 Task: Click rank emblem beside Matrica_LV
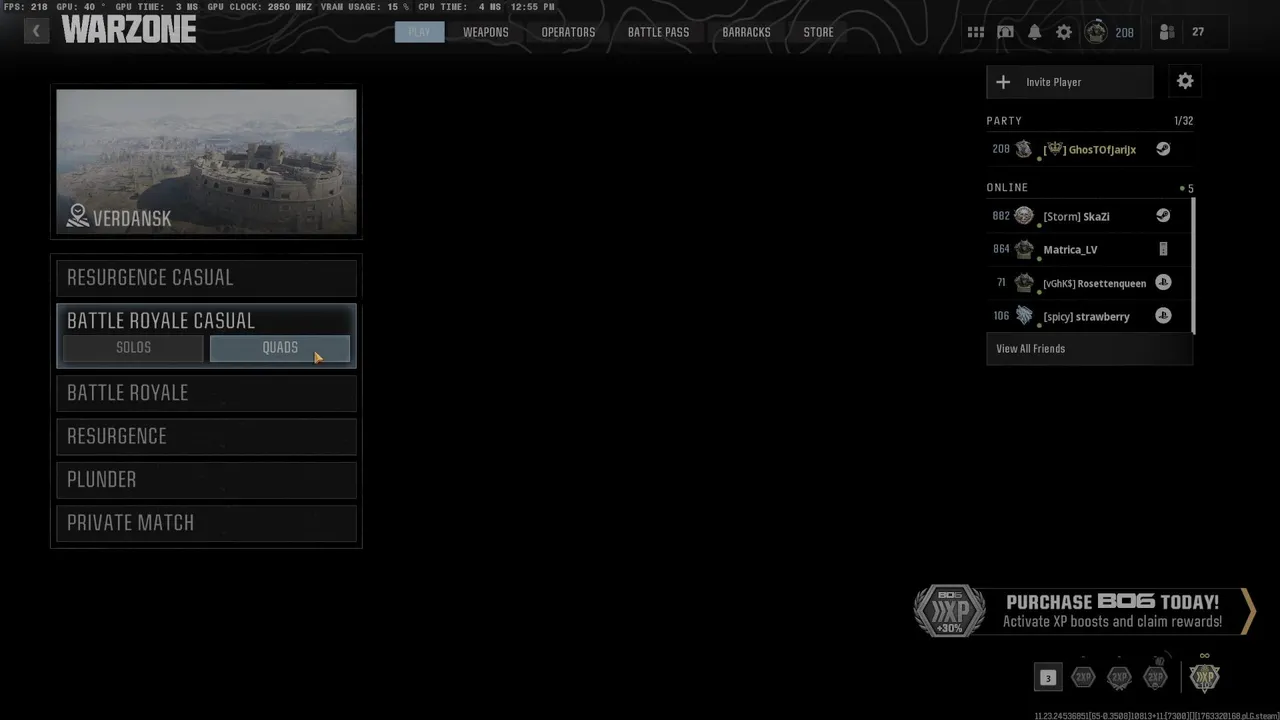1023,249
